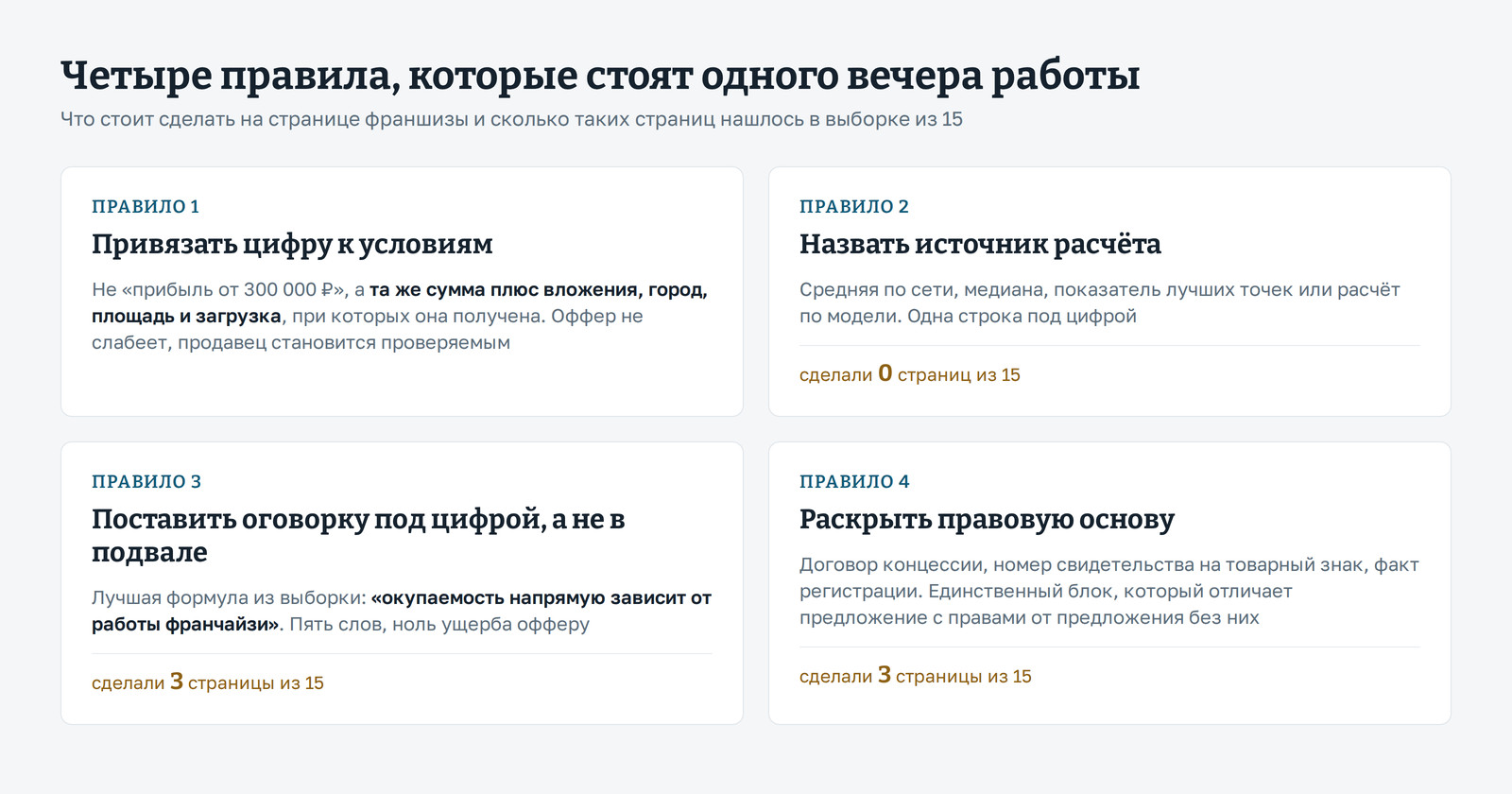Open the card titled «Привязать цифру к условиям»

click(x=402, y=292)
